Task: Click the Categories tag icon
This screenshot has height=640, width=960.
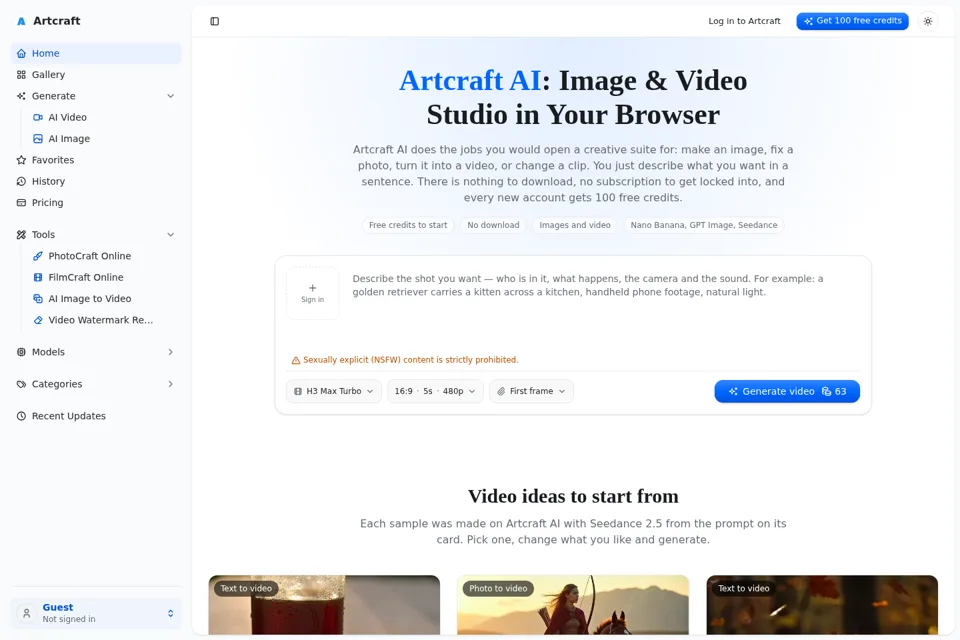Action: tap(21, 384)
